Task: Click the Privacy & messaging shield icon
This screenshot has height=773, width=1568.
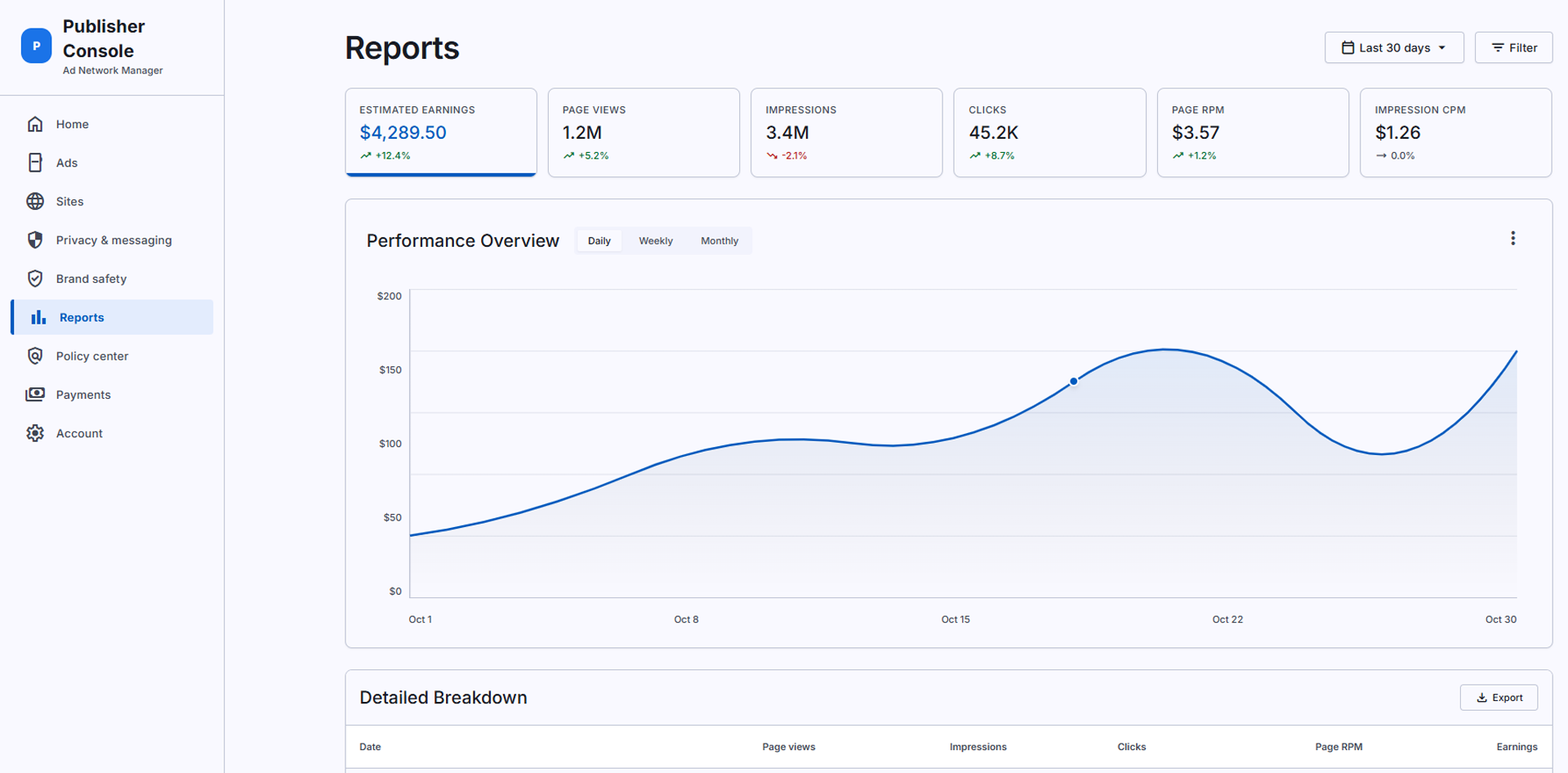Action: point(35,240)
